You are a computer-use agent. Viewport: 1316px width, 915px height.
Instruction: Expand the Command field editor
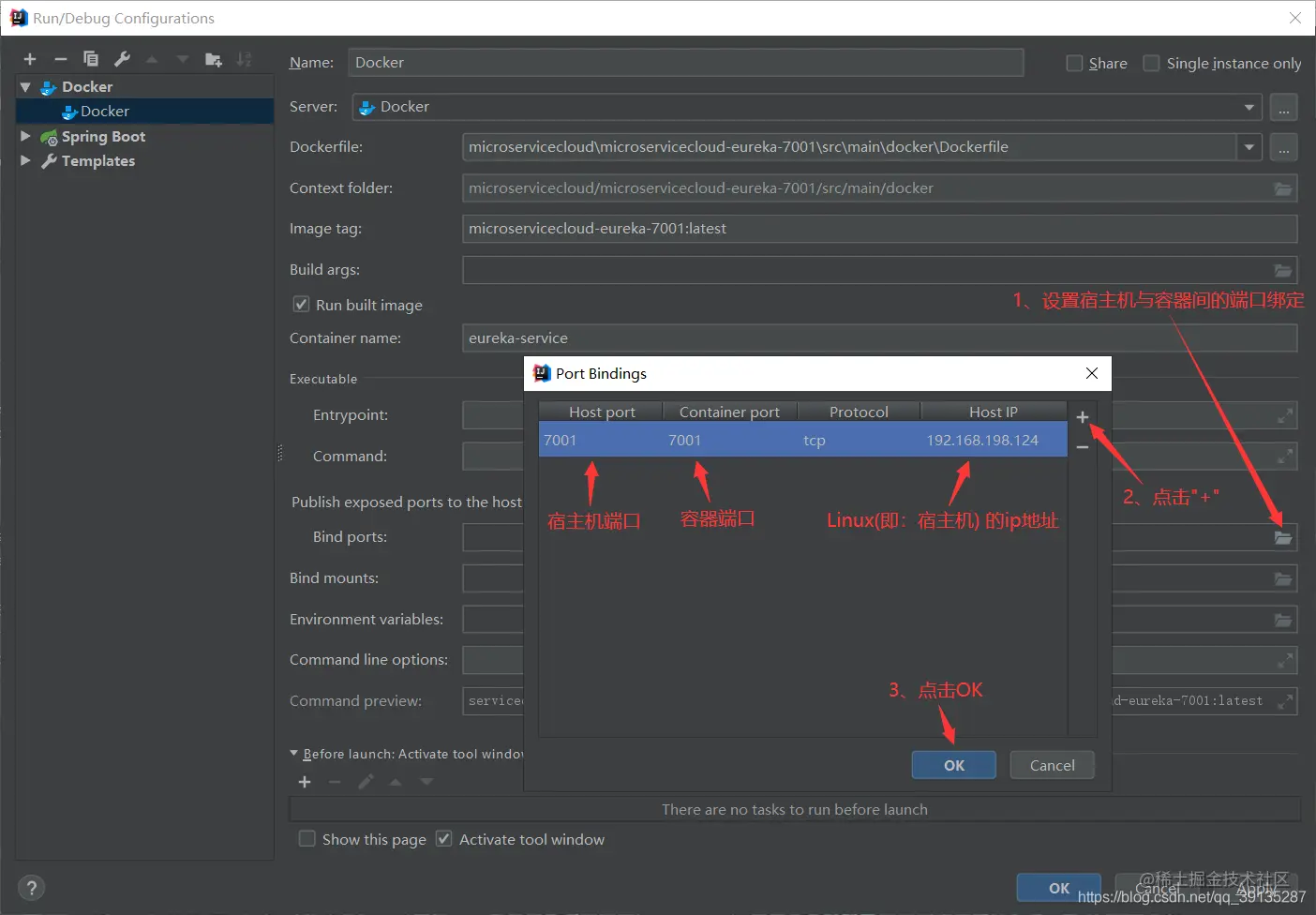point(1285,457)
